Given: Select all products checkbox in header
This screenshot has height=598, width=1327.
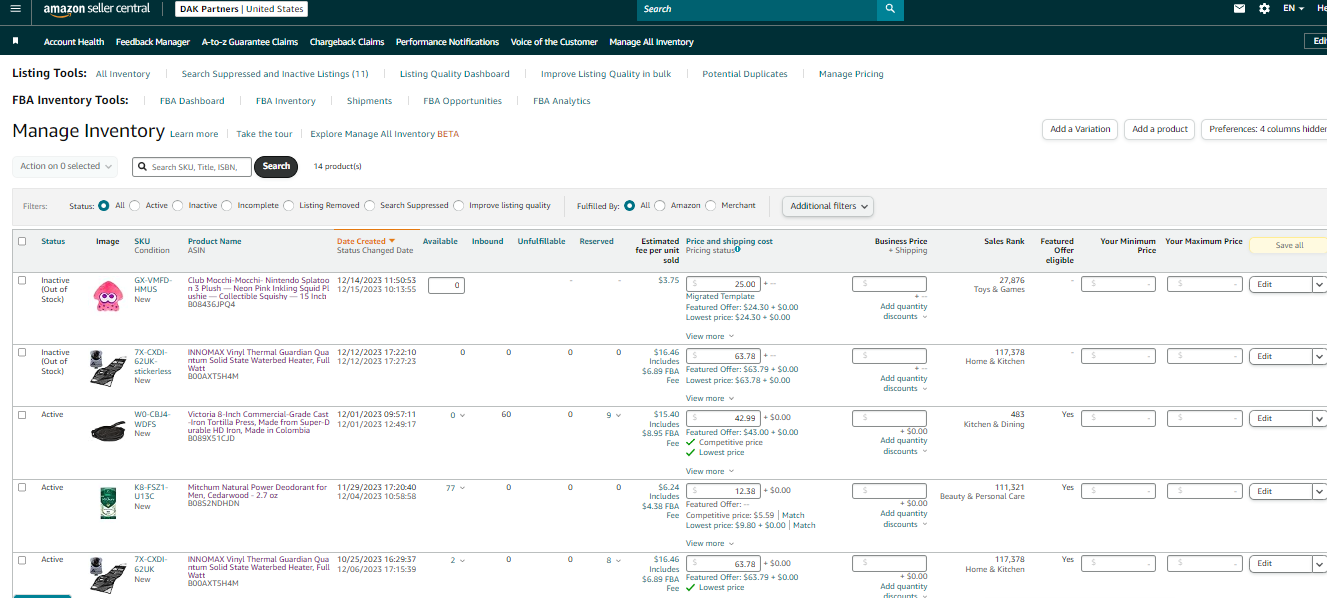Looking at the screenshot, I should pos(22,241).
